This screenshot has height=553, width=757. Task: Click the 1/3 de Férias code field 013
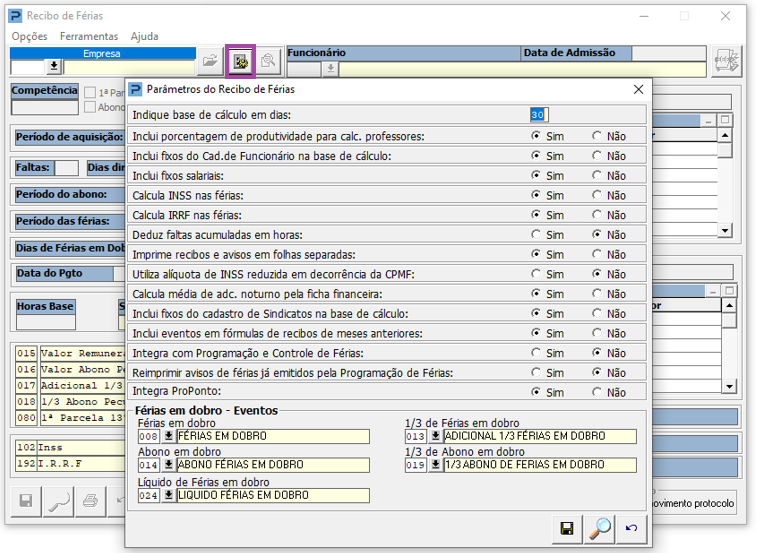416,436
